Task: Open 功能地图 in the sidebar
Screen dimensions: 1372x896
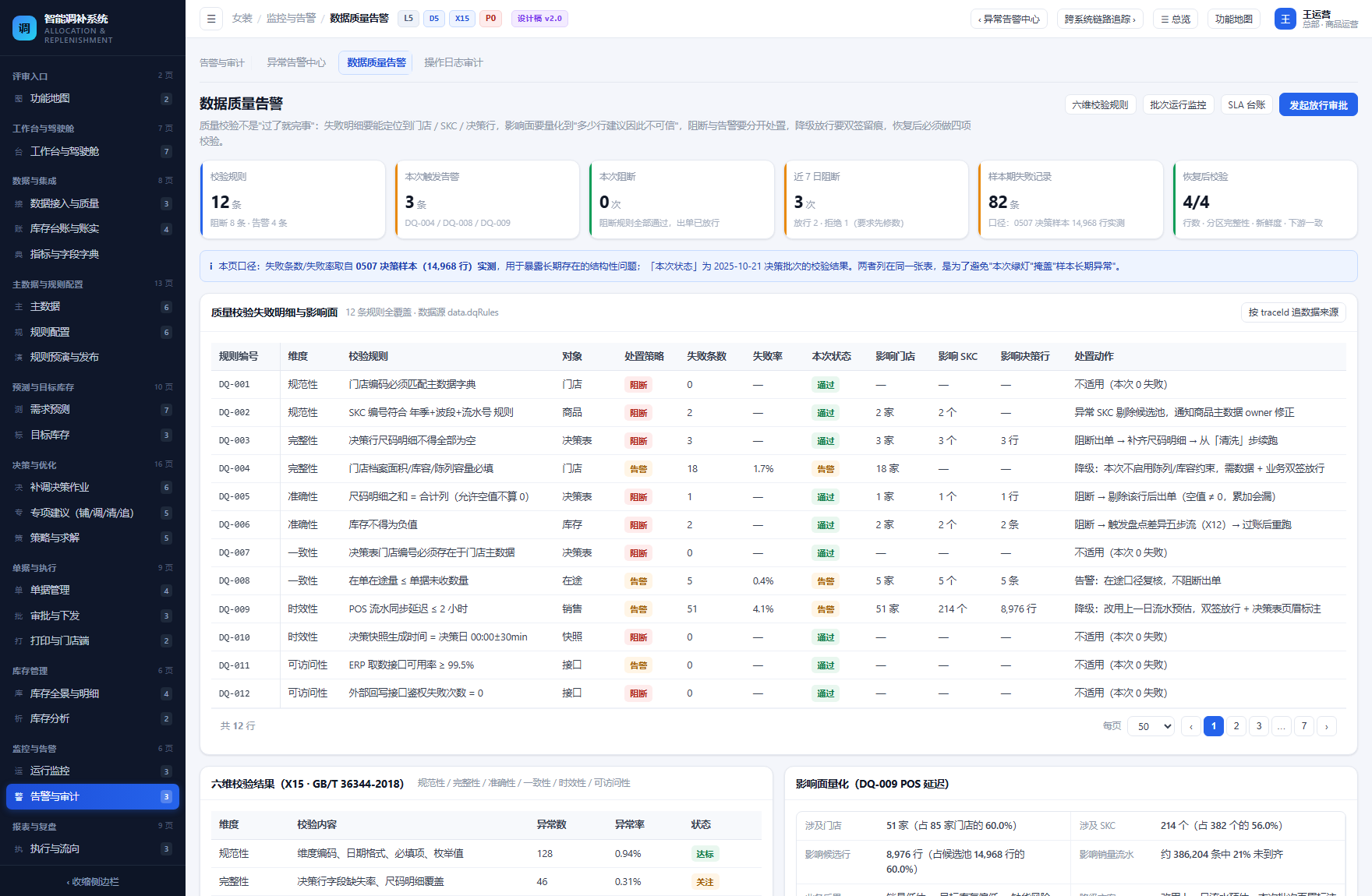Action: tap(93, 99)
